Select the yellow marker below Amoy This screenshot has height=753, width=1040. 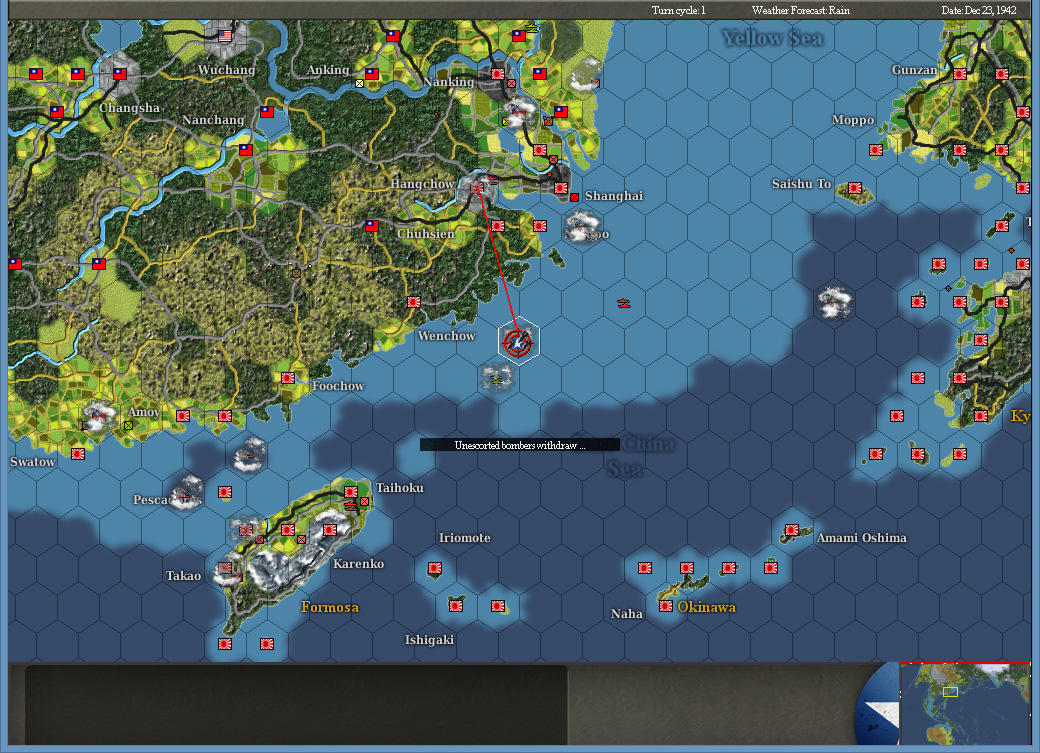click(x=129, y=425)
